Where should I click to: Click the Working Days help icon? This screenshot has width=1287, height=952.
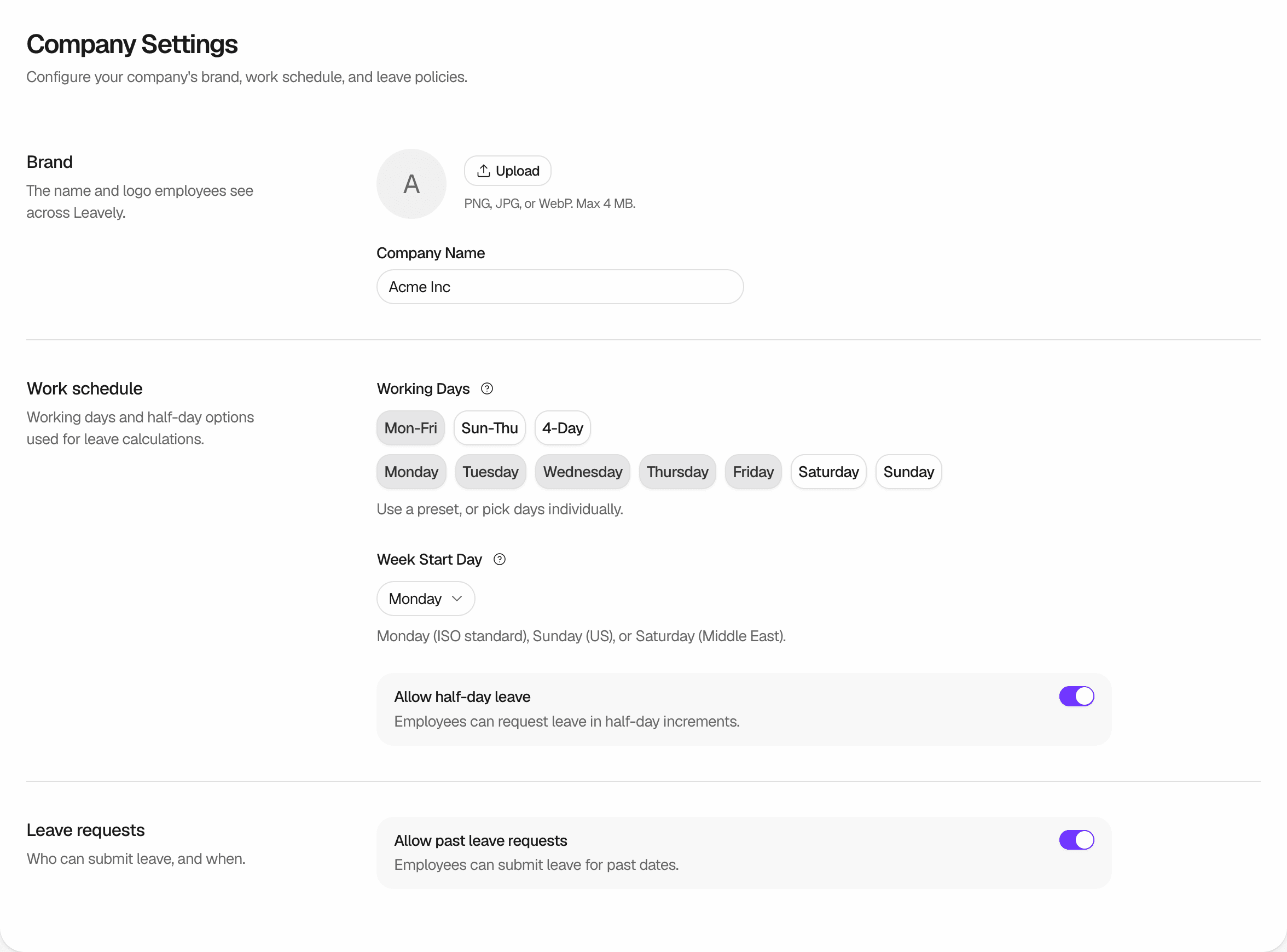point(487,388)
